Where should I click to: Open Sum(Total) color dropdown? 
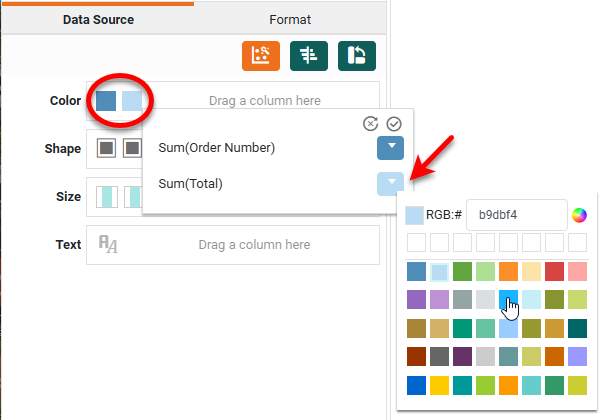click(x=390, y=183)
